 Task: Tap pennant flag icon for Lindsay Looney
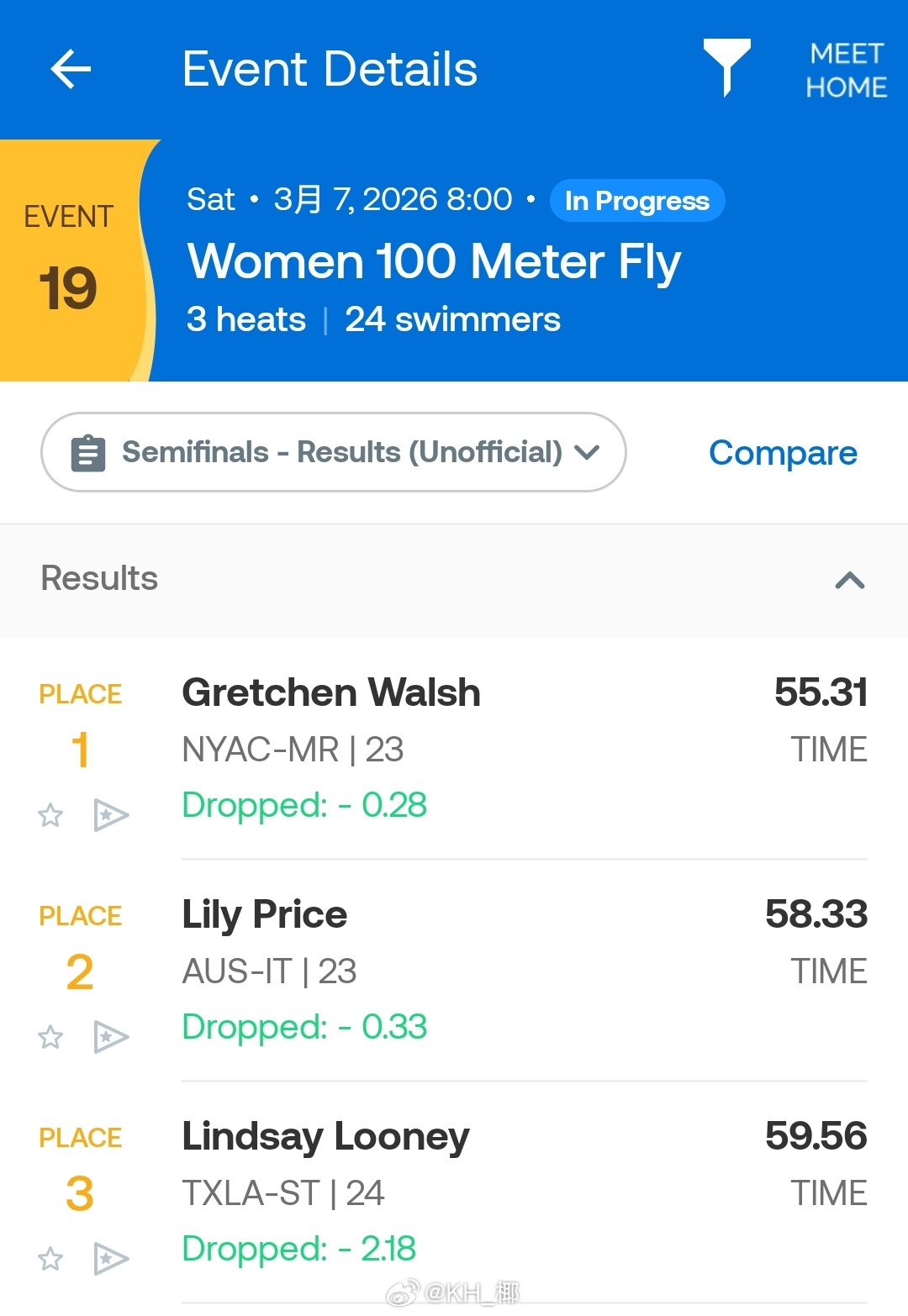click(x=110, y=1258)
